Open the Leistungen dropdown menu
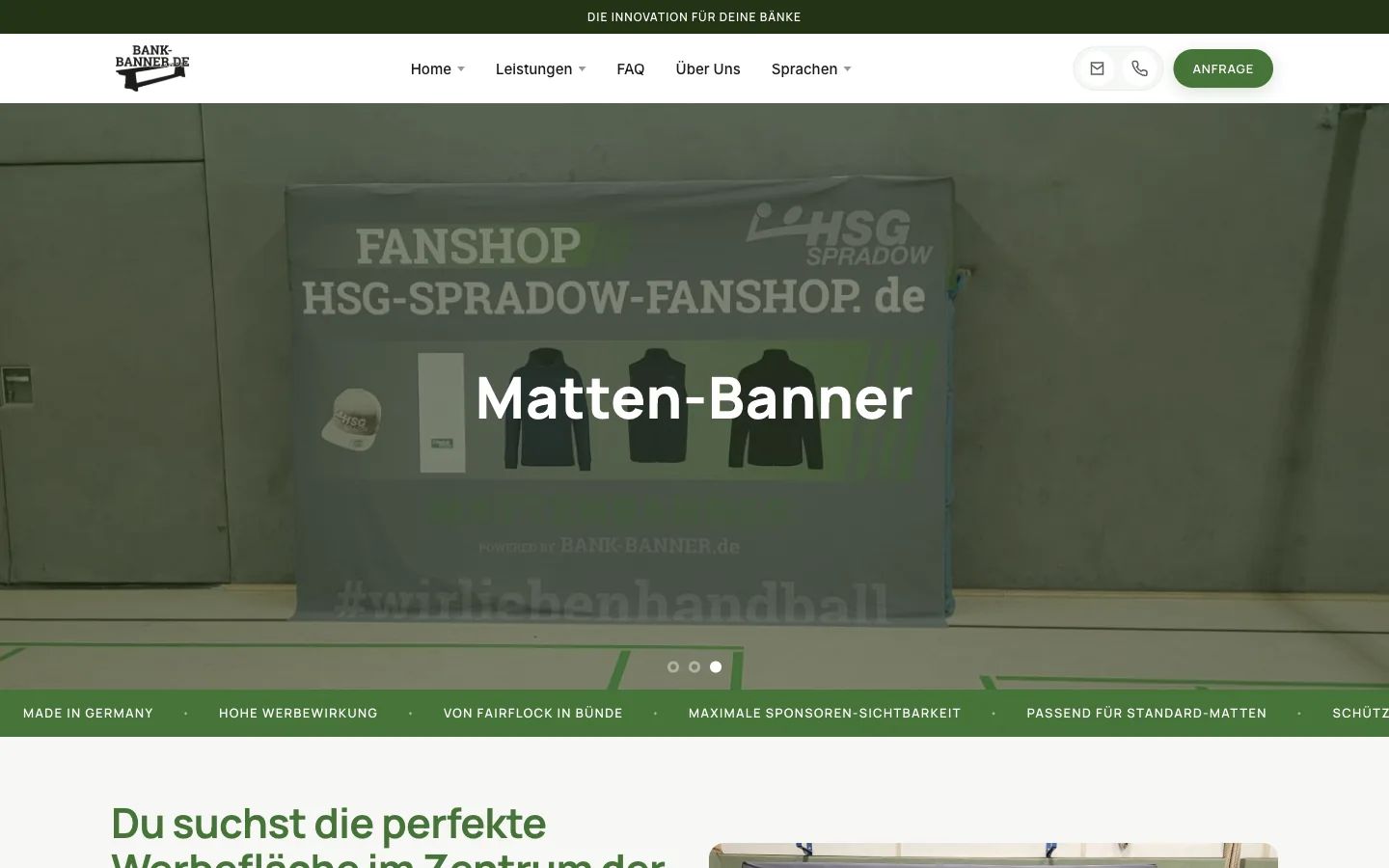 tap(541, 68)
